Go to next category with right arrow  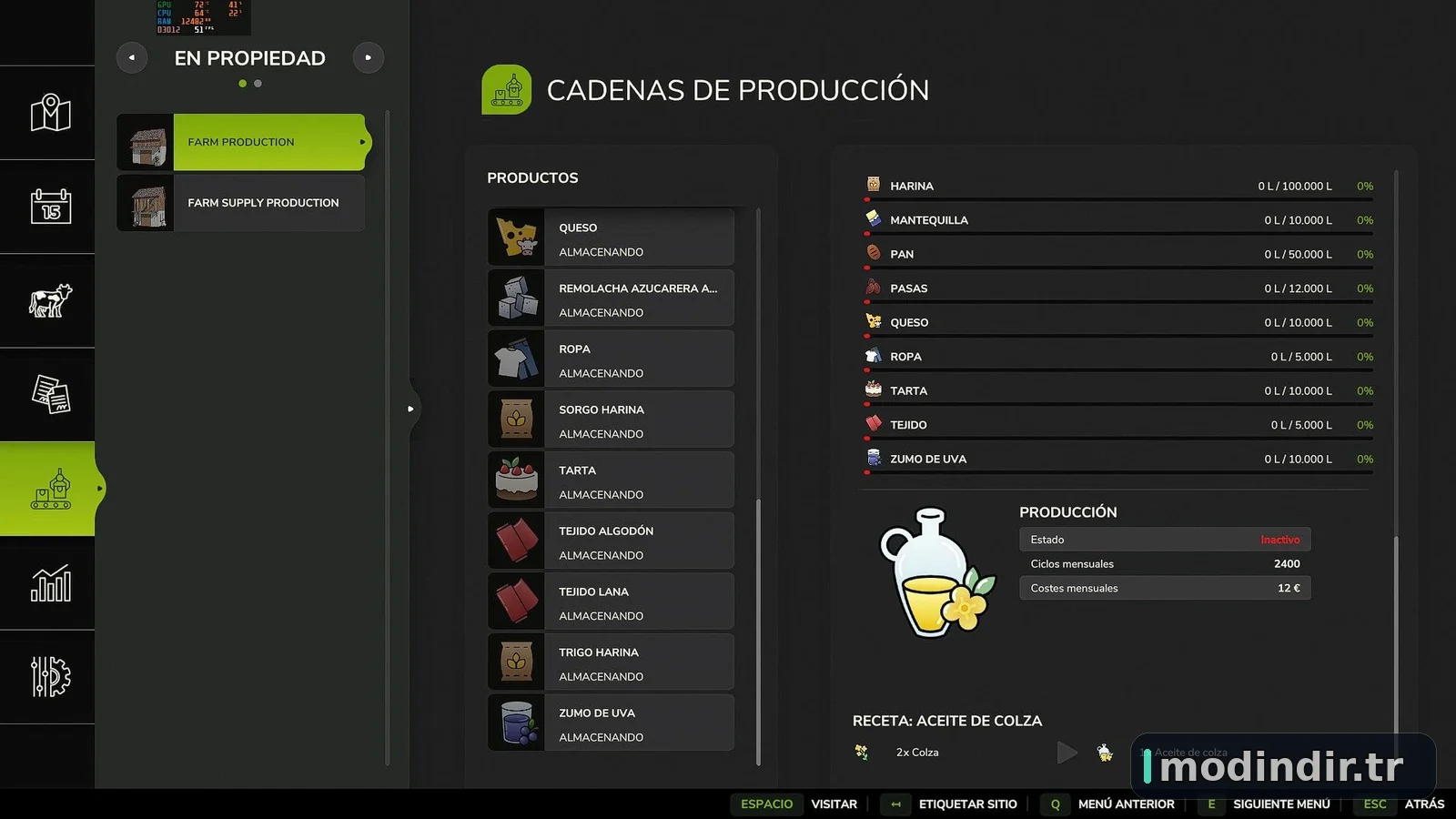pyautogui.click(x=369, y=57)
